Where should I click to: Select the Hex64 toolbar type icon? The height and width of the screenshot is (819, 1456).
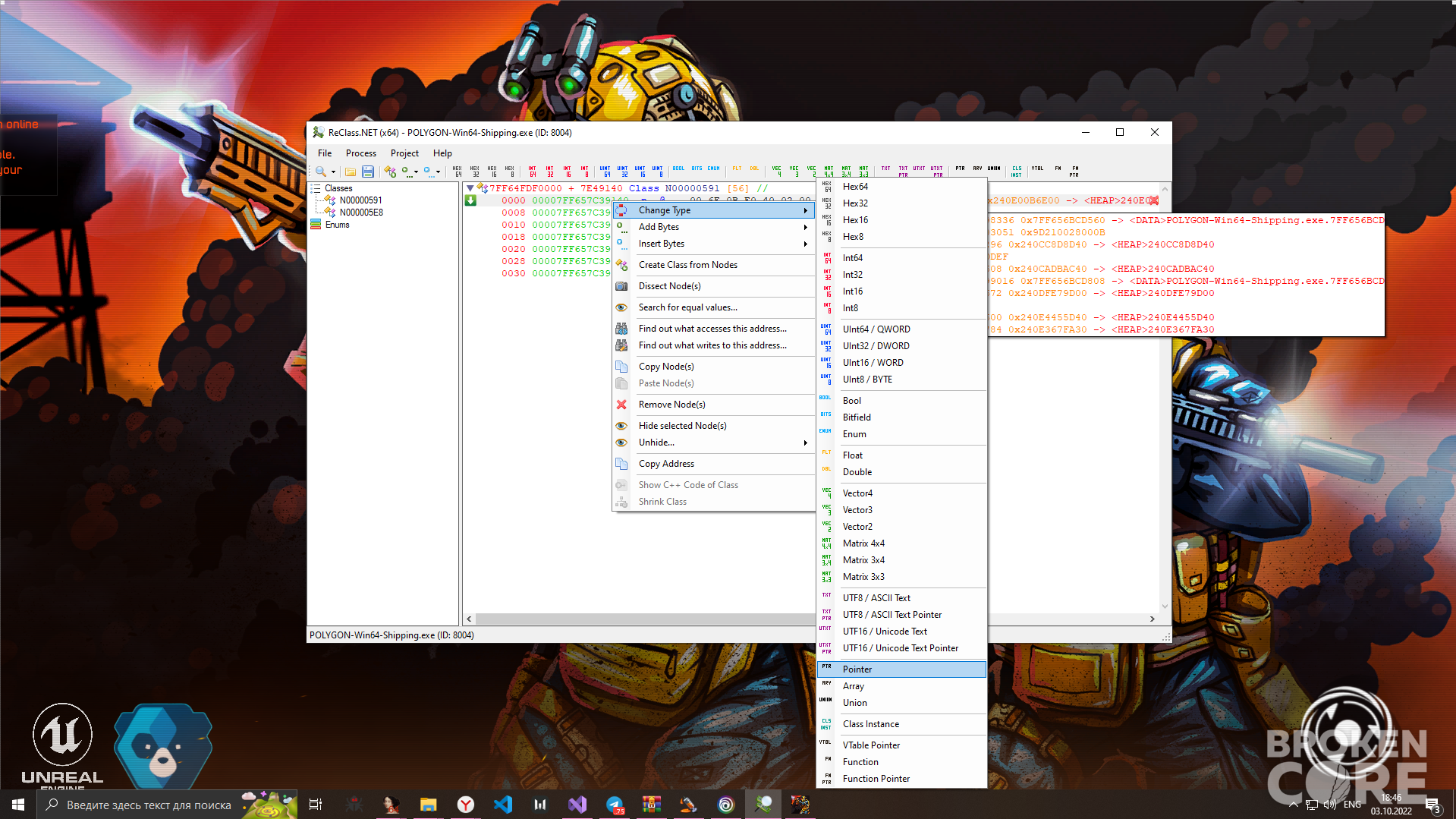[457, 172]
